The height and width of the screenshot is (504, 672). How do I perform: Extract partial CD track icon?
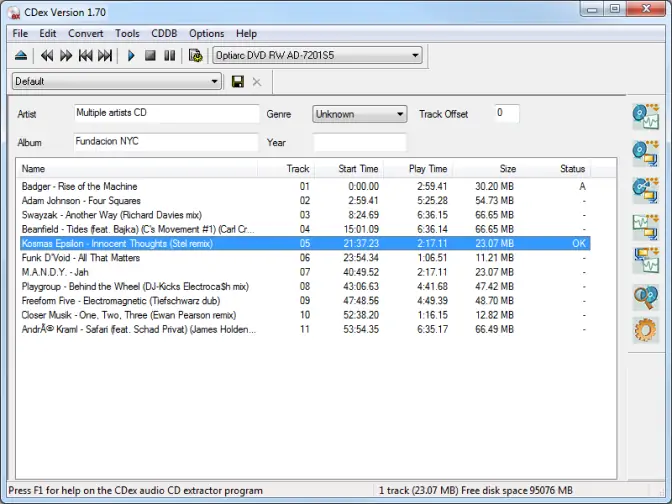645,190
